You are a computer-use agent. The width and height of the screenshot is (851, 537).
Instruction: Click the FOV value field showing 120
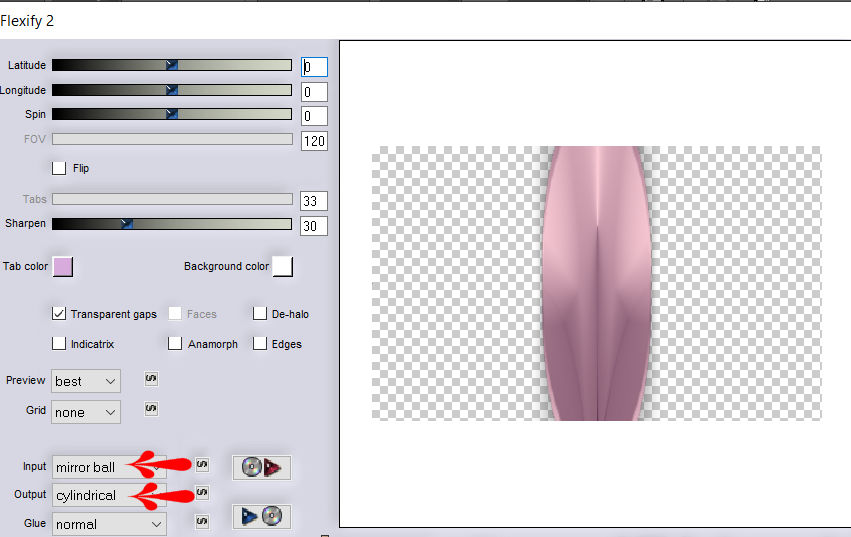(x=314, y=141)
